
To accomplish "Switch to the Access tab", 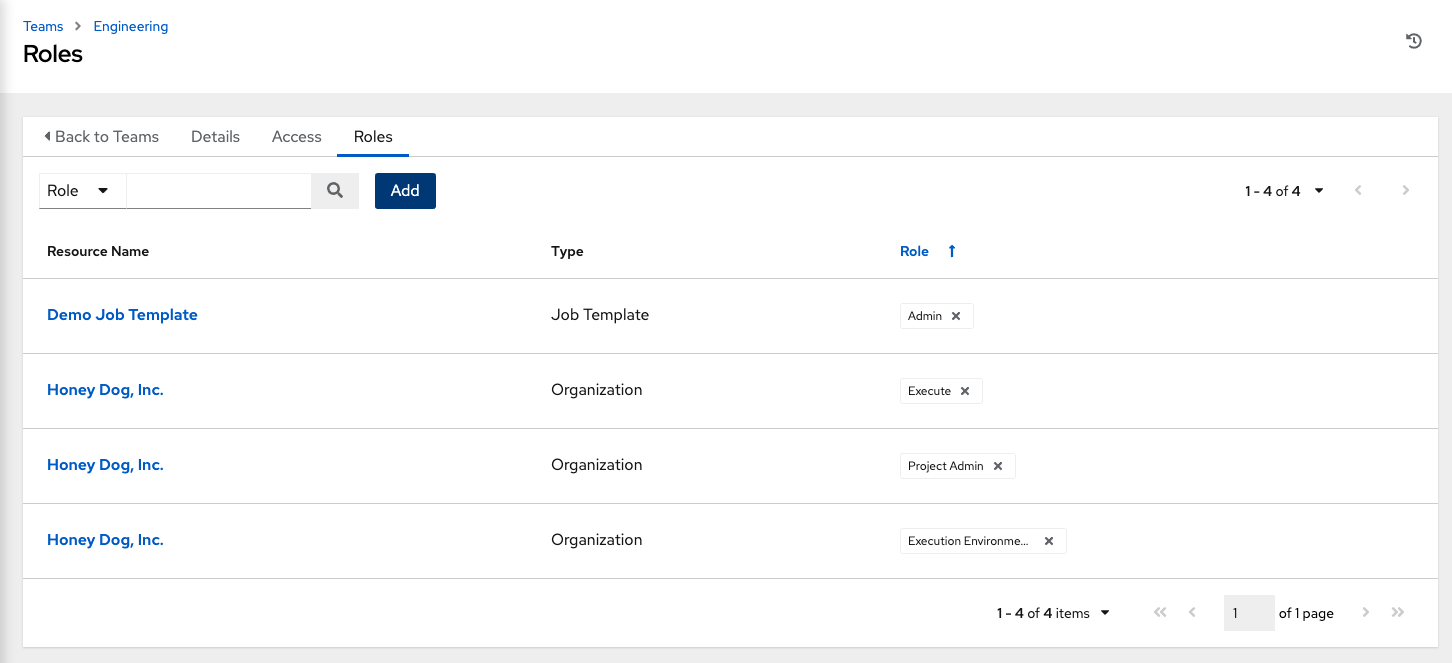I will point(296,136).
